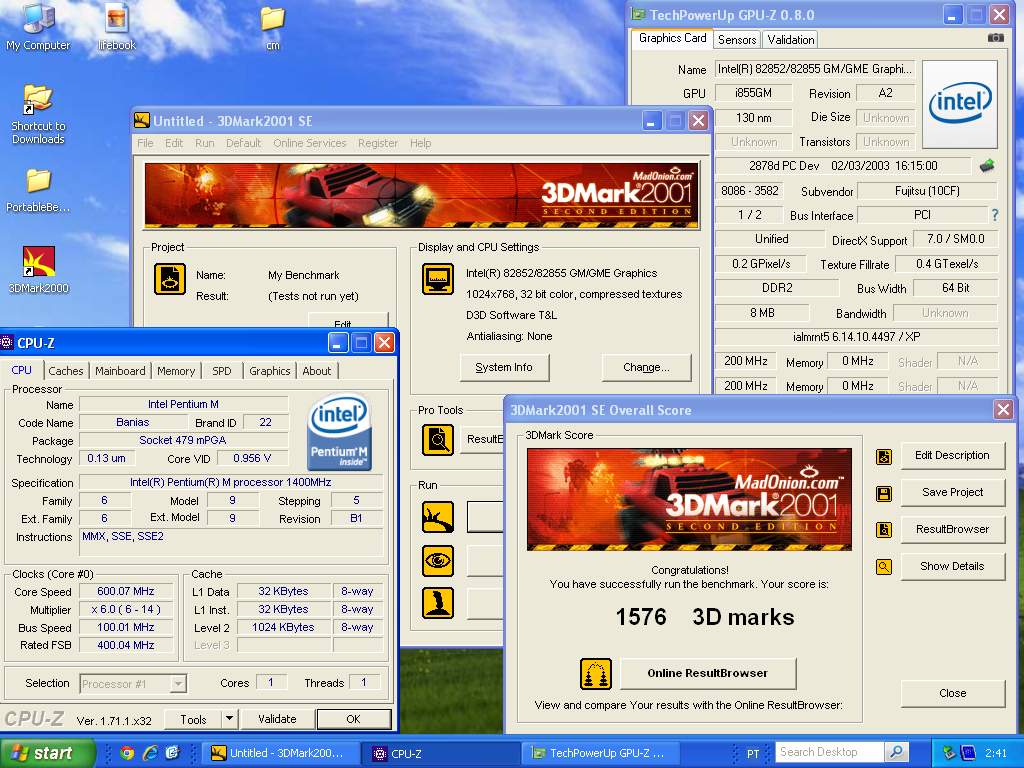Switch to Validation tab in GPU-Z
This screenshot has width=1024, height=768.
point(790,40)
